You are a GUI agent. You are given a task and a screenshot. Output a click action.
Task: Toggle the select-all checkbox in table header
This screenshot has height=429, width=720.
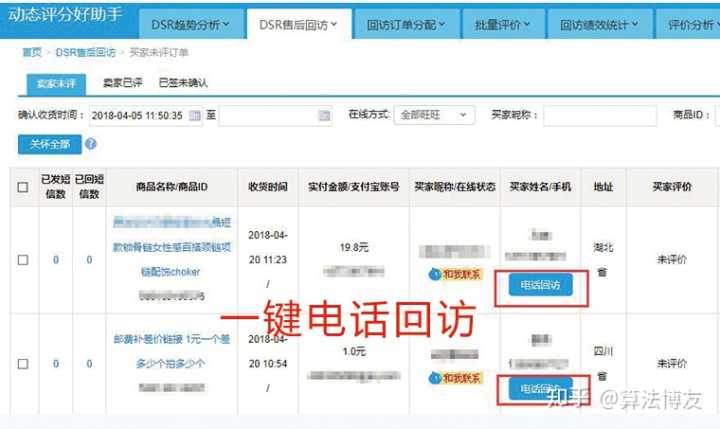[22, 187]
